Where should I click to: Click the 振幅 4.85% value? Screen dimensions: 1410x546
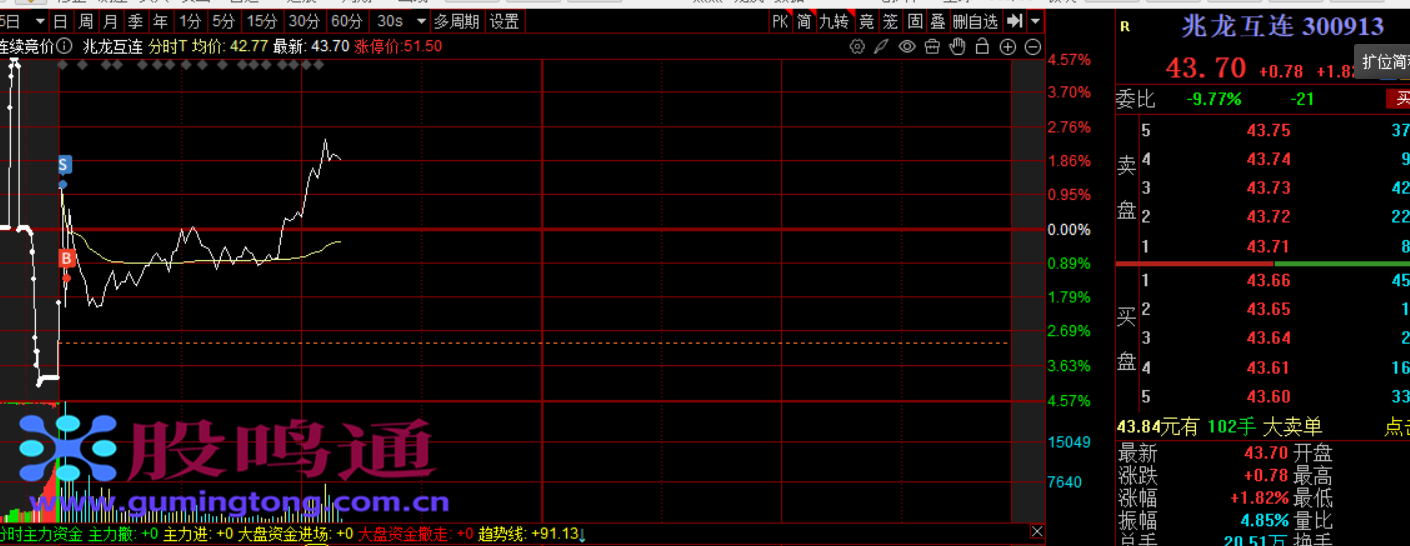coord(1264,520)
